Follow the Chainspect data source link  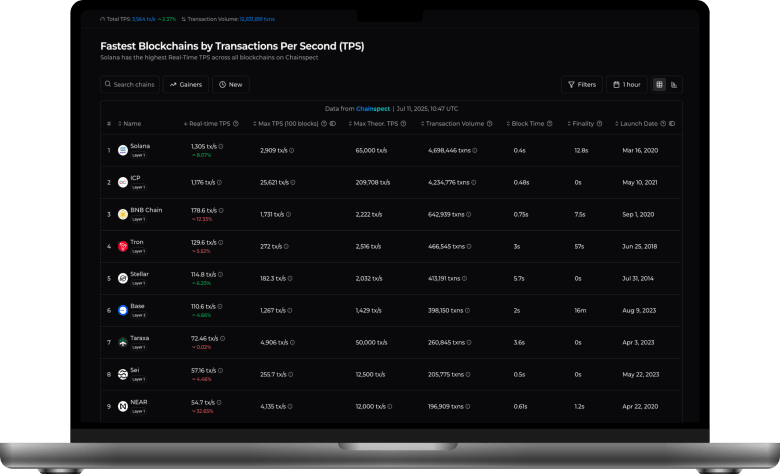click(373, 109)
